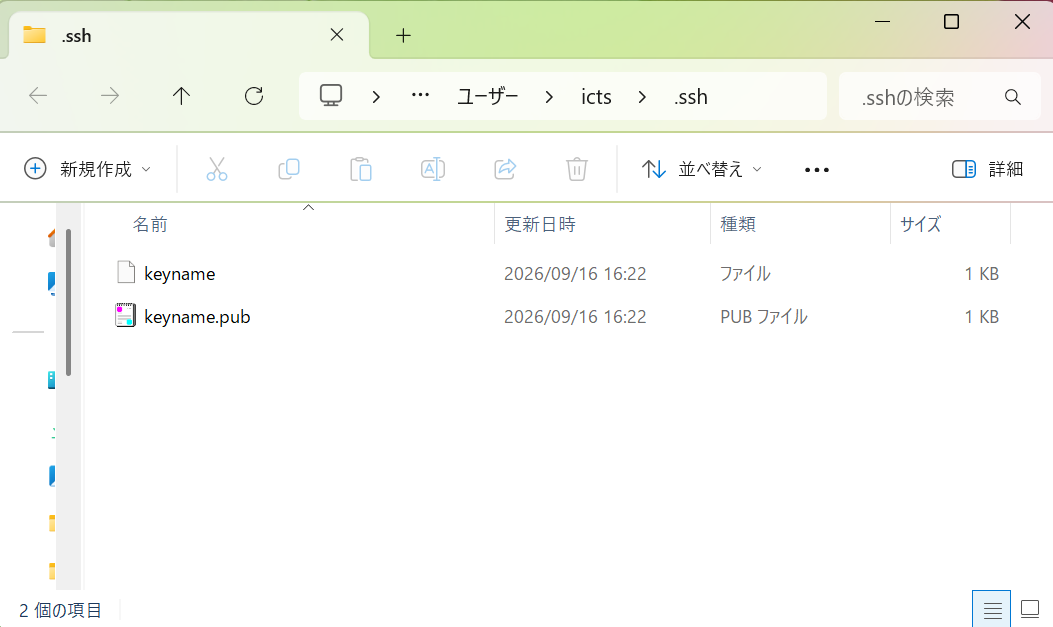Click the keyname.pub file icon
Screen dimensions: 1053x627
(x=126, y=315)
